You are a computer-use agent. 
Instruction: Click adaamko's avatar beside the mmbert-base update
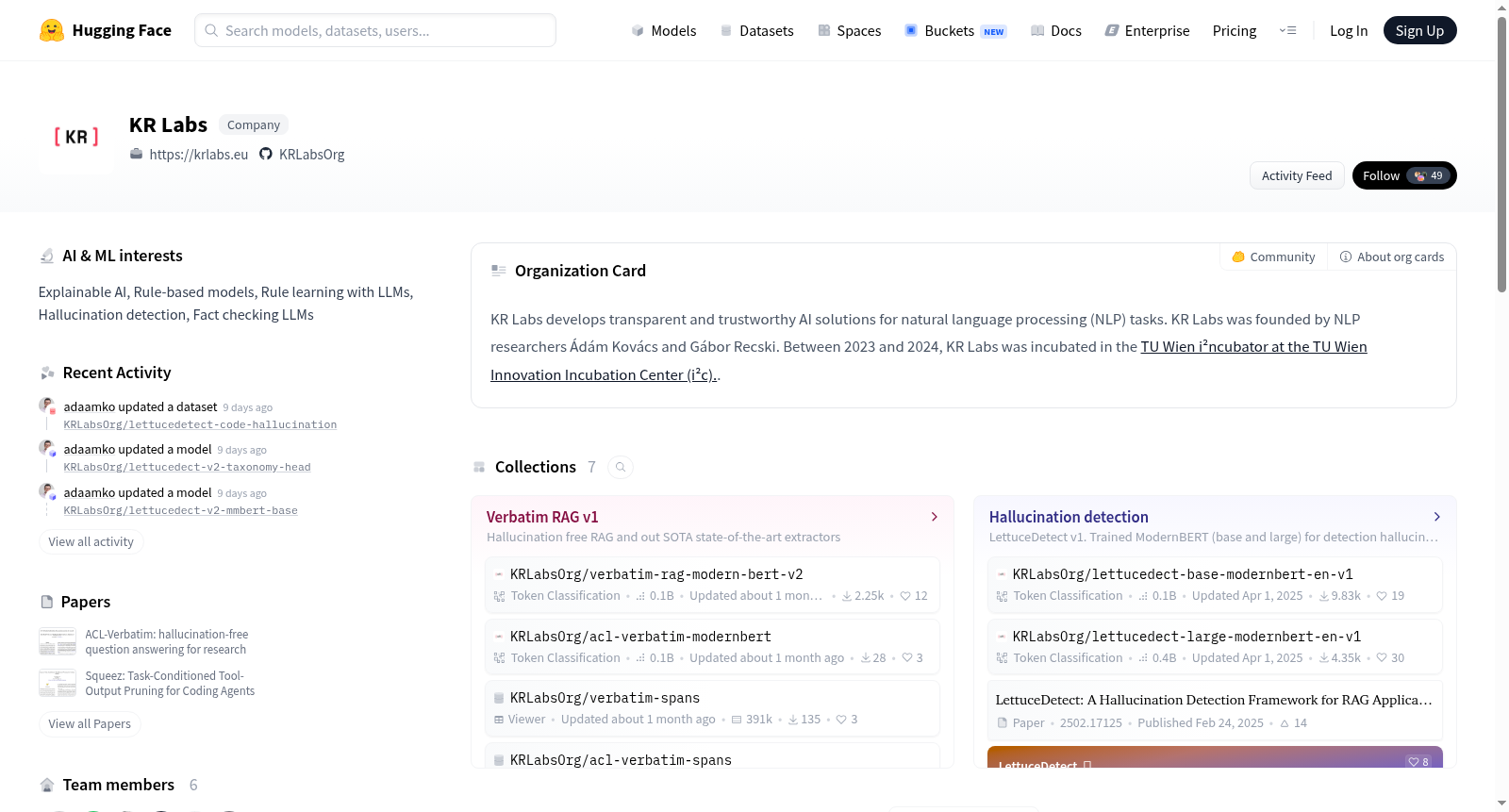pos(46,491)
